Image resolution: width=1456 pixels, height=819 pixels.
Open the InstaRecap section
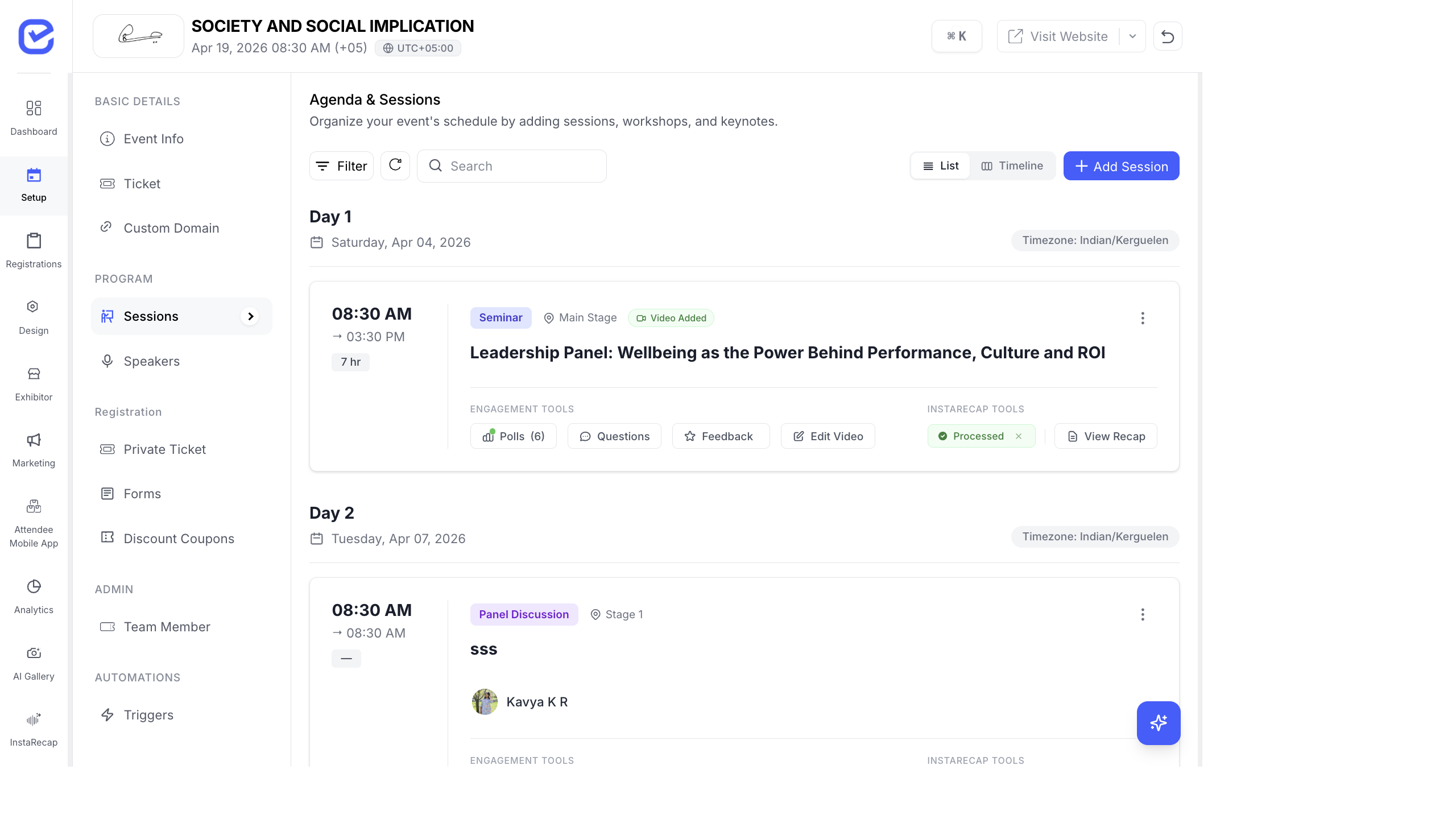coord(34,730)
